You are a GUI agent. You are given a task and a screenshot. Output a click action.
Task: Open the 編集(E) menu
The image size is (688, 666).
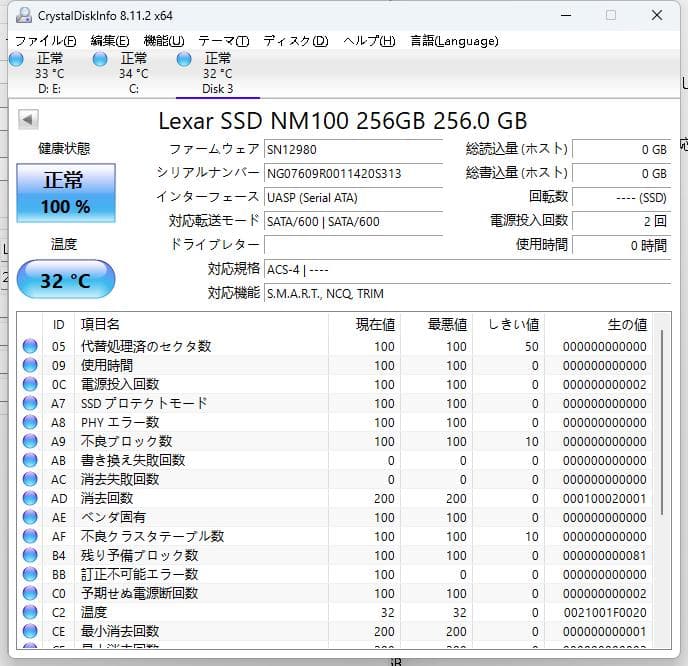(110, 41)
